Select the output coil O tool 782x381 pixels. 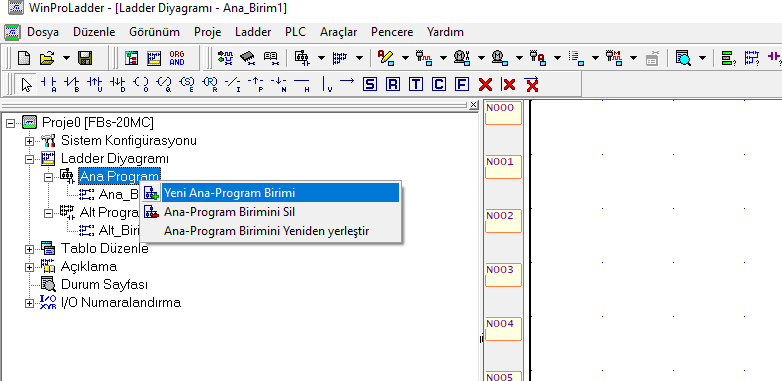coord(141,84)
